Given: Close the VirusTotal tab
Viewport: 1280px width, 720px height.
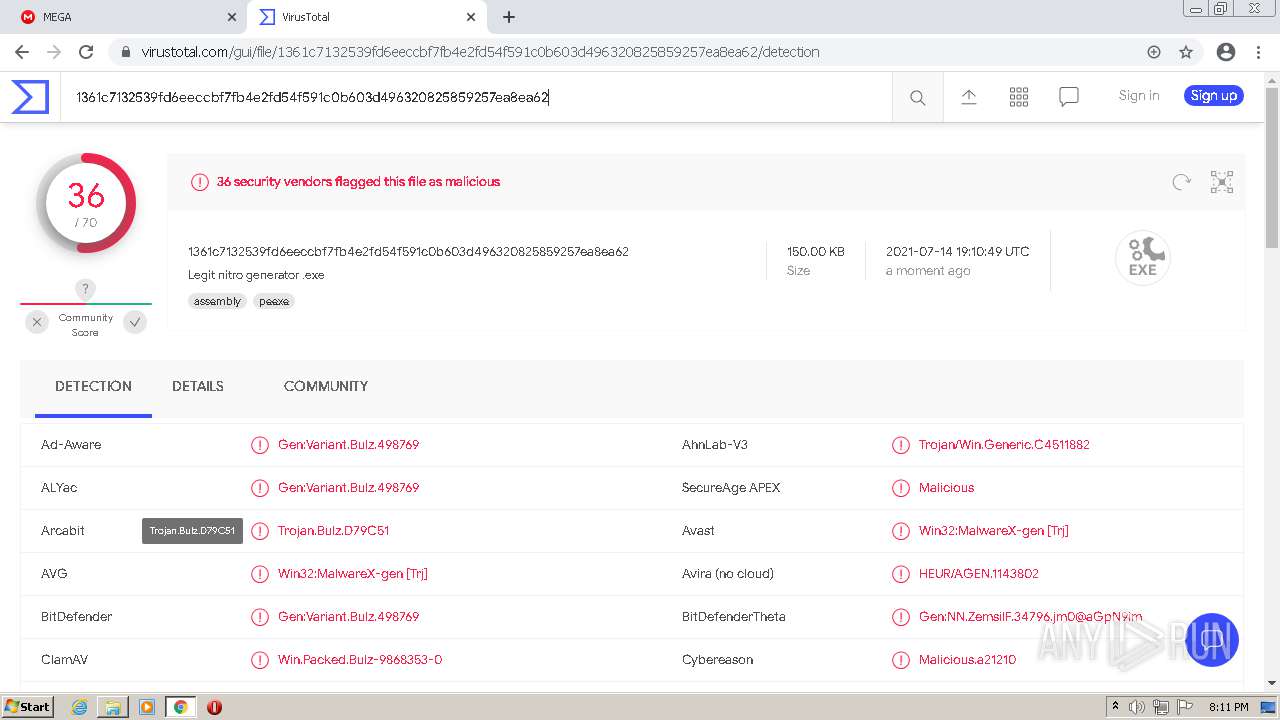Looking at the screenshot, I should [x=471, y=17].
